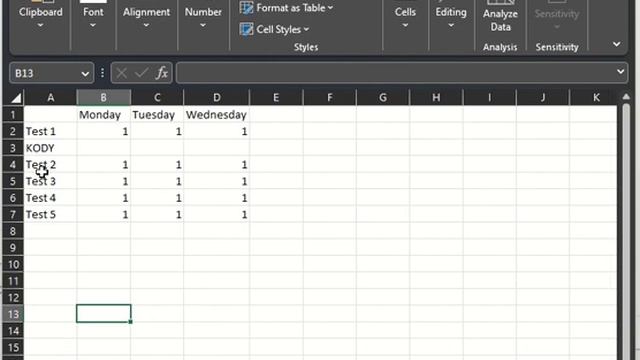Click the Cell Styles icon

[x=246, y=29]
